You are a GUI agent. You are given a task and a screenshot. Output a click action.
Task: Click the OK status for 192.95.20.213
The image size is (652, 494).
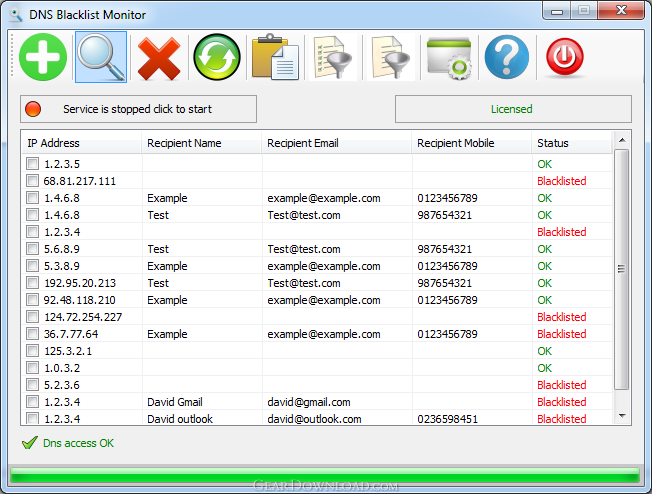tap(544, 283)
